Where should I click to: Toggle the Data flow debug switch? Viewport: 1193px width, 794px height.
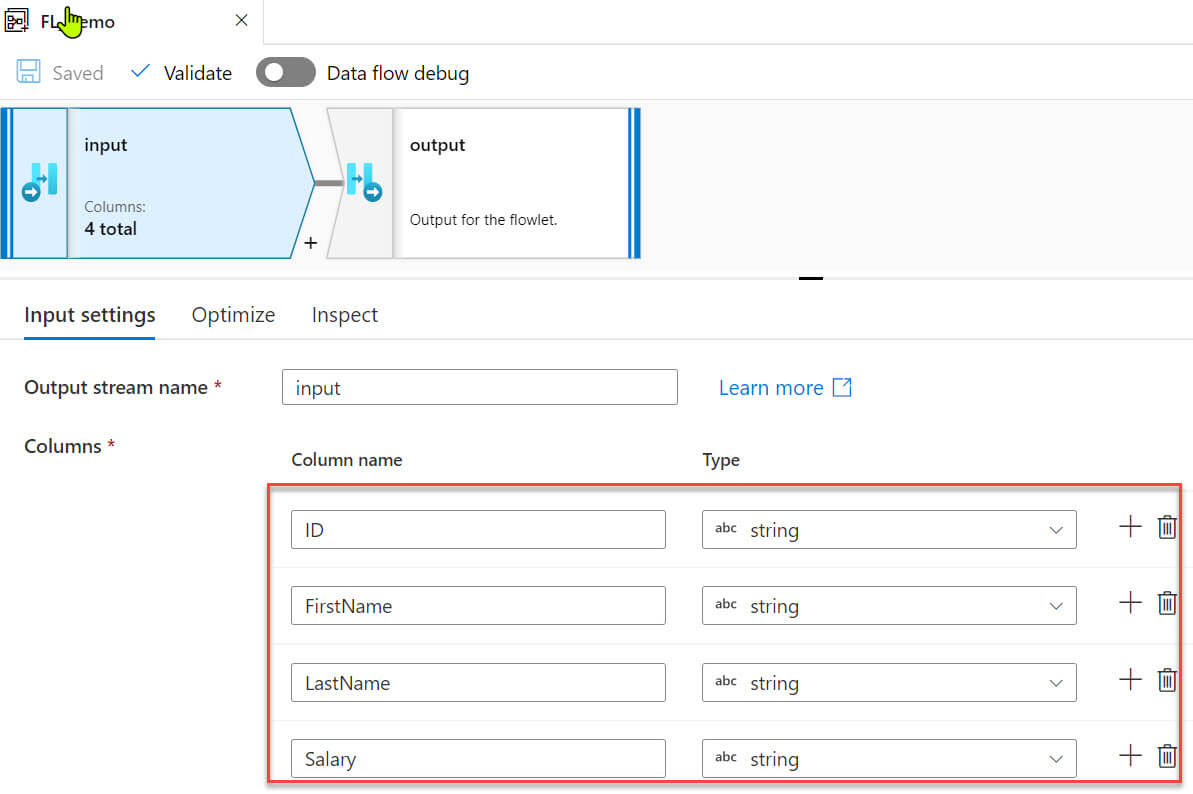click(x=286, y=73)
